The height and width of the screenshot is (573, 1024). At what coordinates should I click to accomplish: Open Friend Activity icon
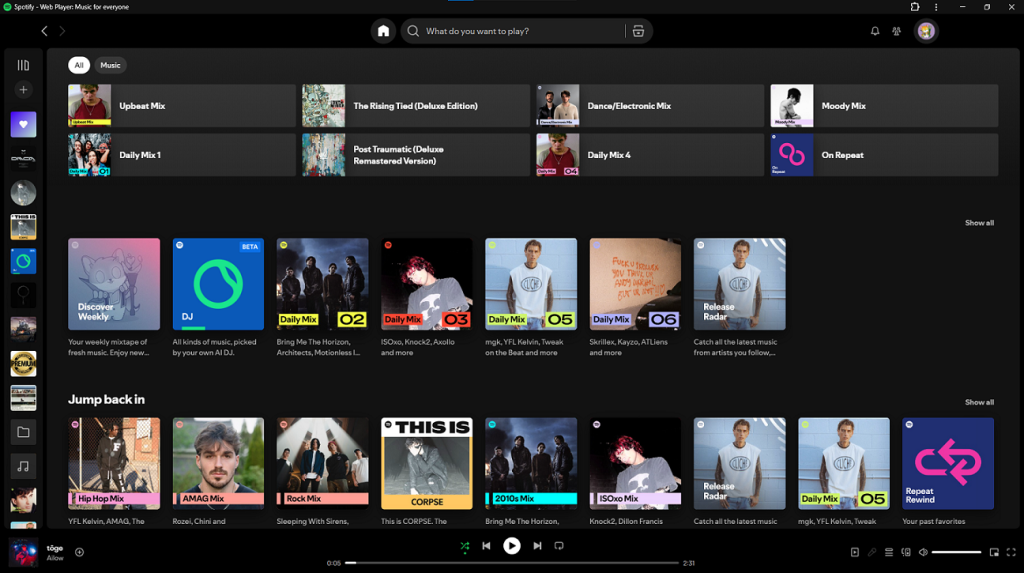click(897, 31)
